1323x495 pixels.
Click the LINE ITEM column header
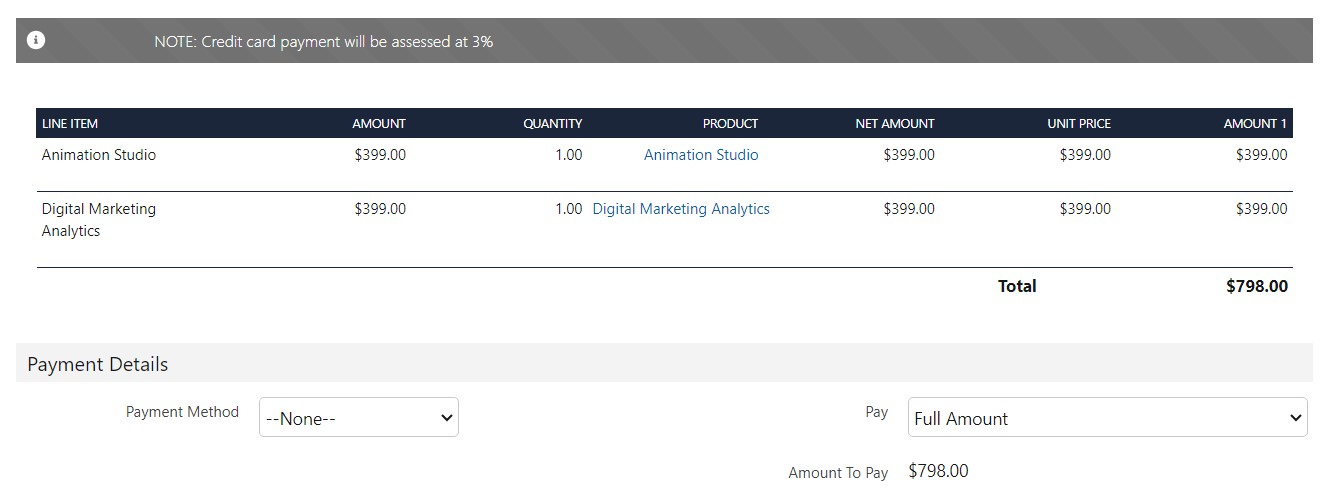point(70,124)
